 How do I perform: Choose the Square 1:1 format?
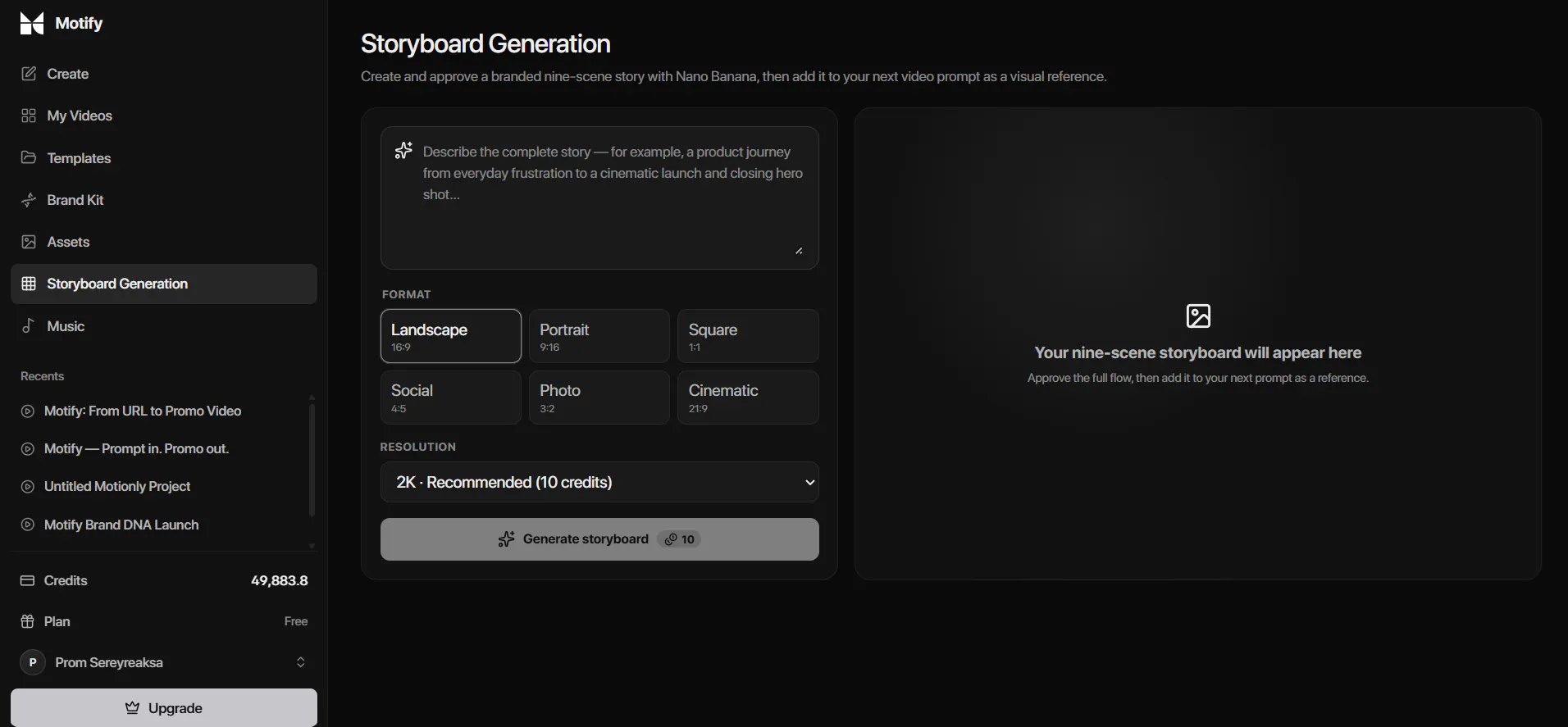point(748,336)
